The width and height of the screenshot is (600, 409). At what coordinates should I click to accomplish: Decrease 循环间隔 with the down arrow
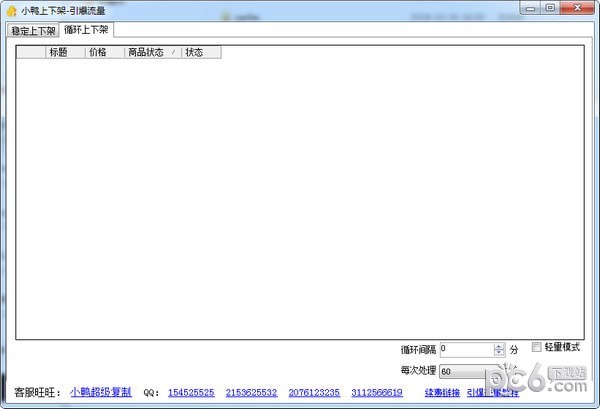tap(499, 353)
